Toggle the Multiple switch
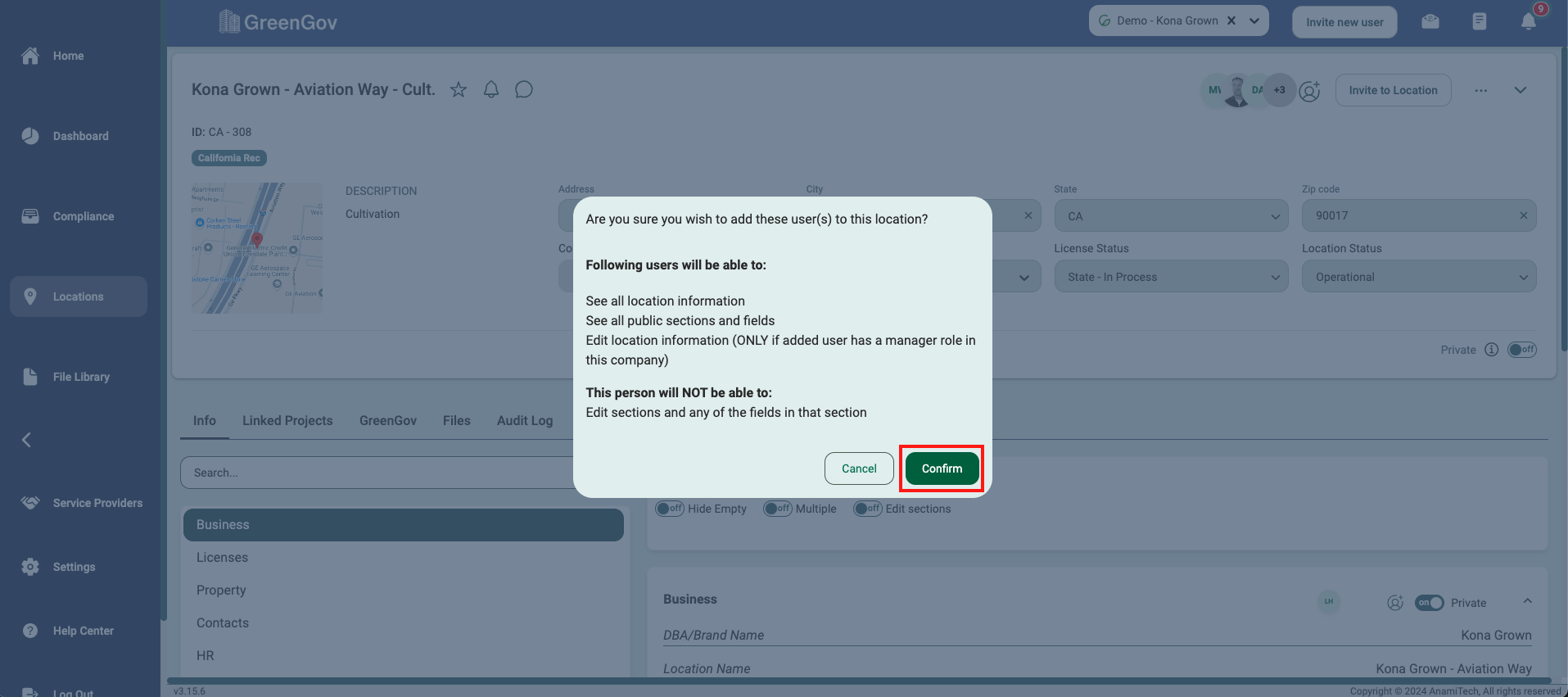The image size is (1568, 697). (777, 509)
